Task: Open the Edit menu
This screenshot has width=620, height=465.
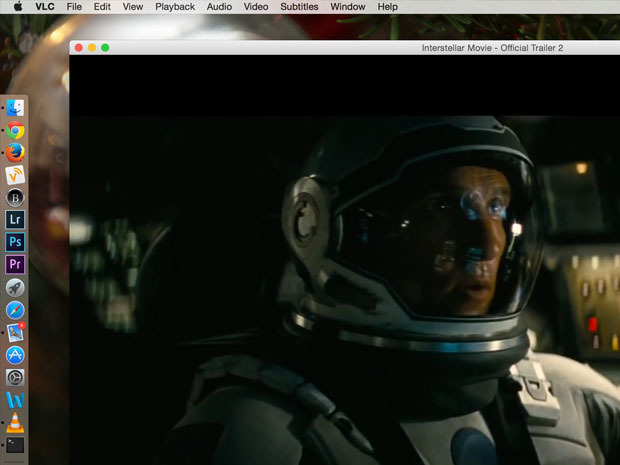Action: click(x=102, y=7)
